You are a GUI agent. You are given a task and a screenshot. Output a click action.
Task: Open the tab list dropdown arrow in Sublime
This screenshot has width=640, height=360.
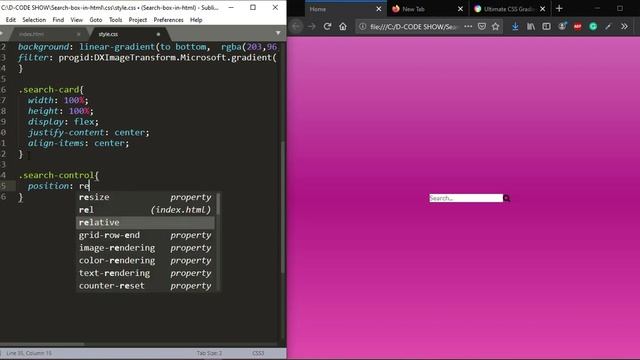click(x=278, y=33)
